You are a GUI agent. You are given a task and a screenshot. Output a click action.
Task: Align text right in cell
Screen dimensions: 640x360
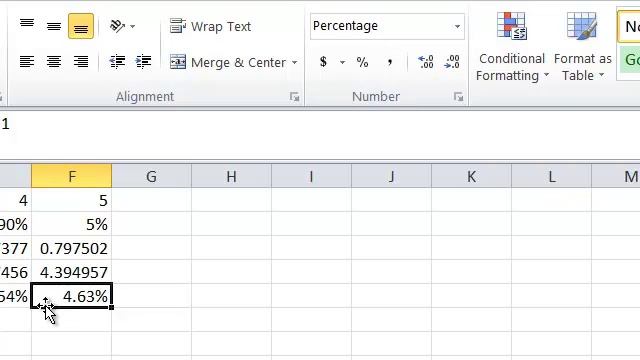(x=81, y=62)
